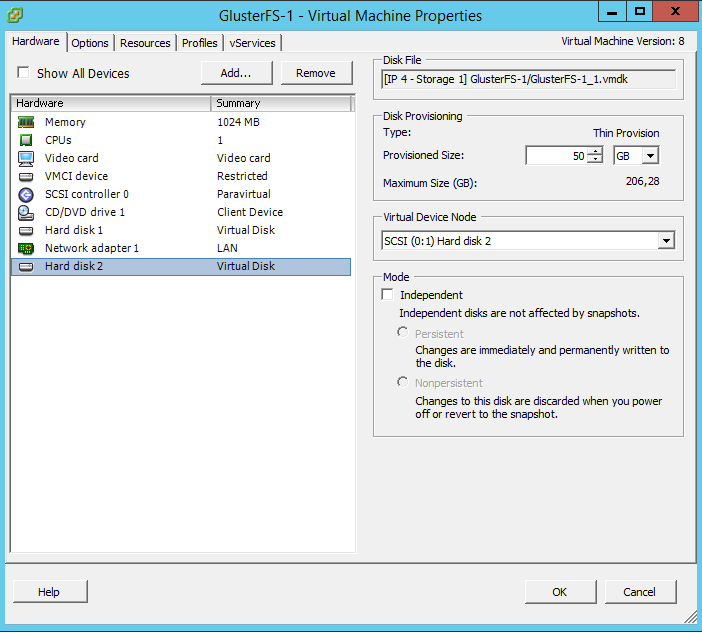Open the Resources tab

[x=145, y=43]
